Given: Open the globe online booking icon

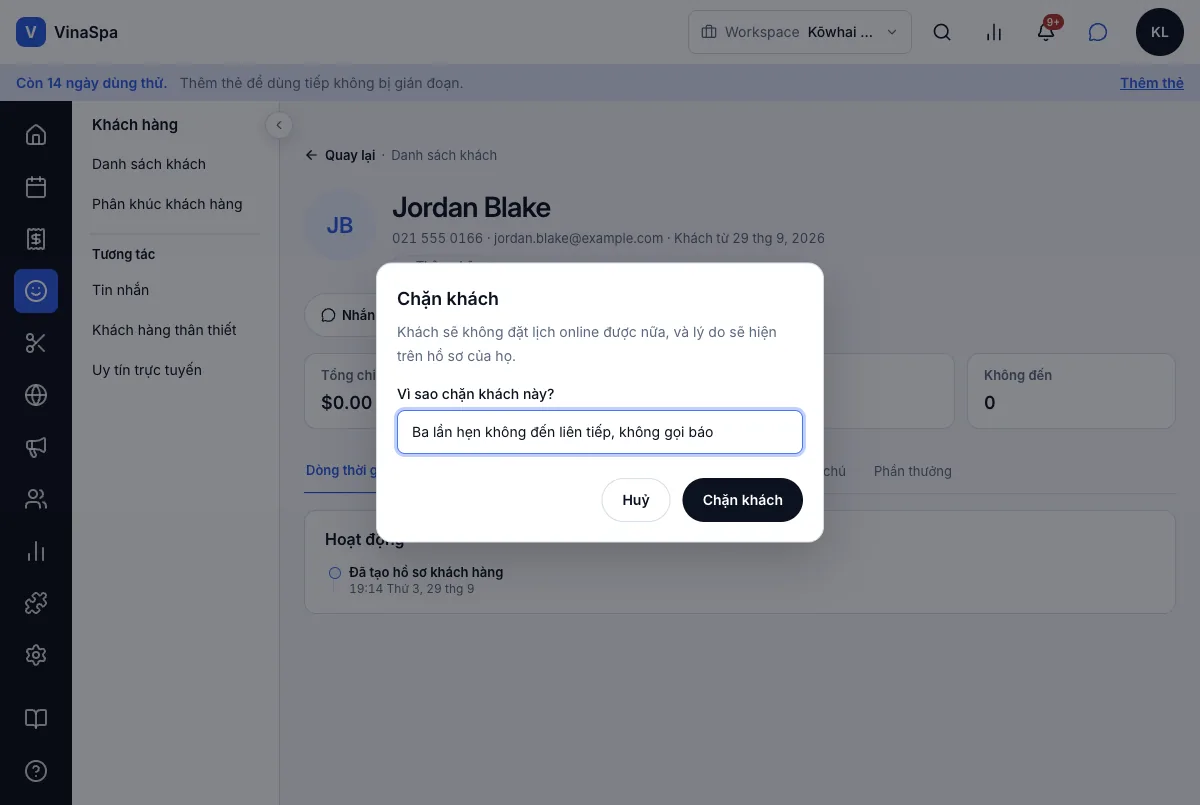Looking at the screenshot, I should coord(36,395).
